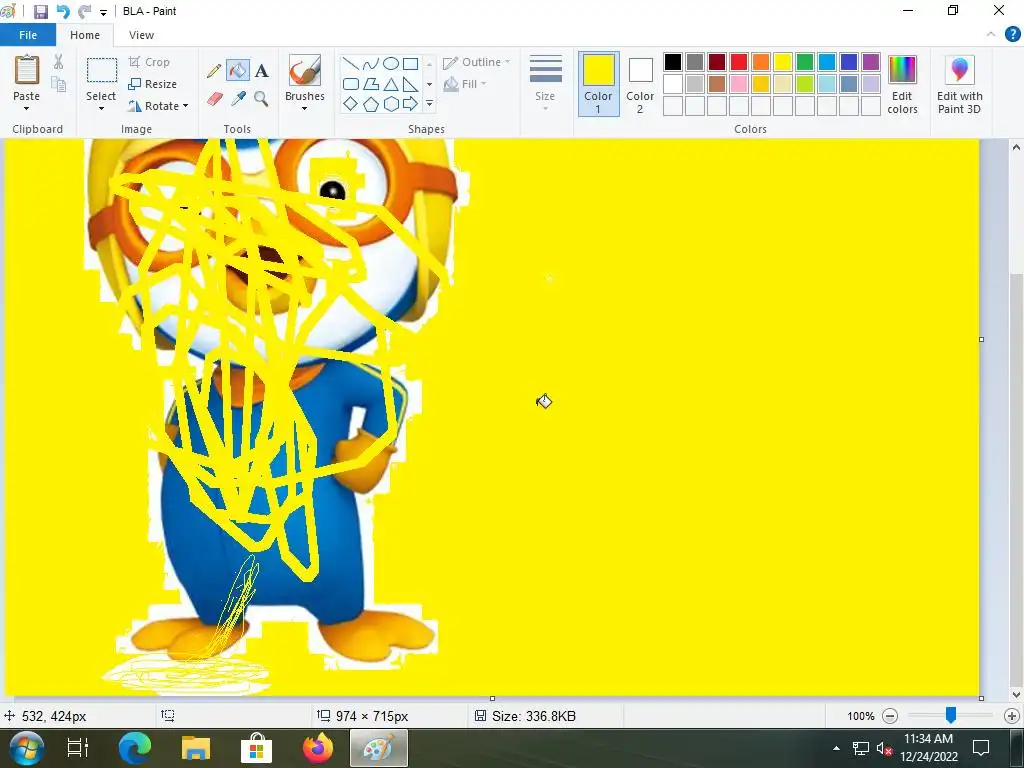Image resolution: width=1024 pixels, height=768 pixels.
Task: Activate Color 2 selector
Action: coord(640,84)
